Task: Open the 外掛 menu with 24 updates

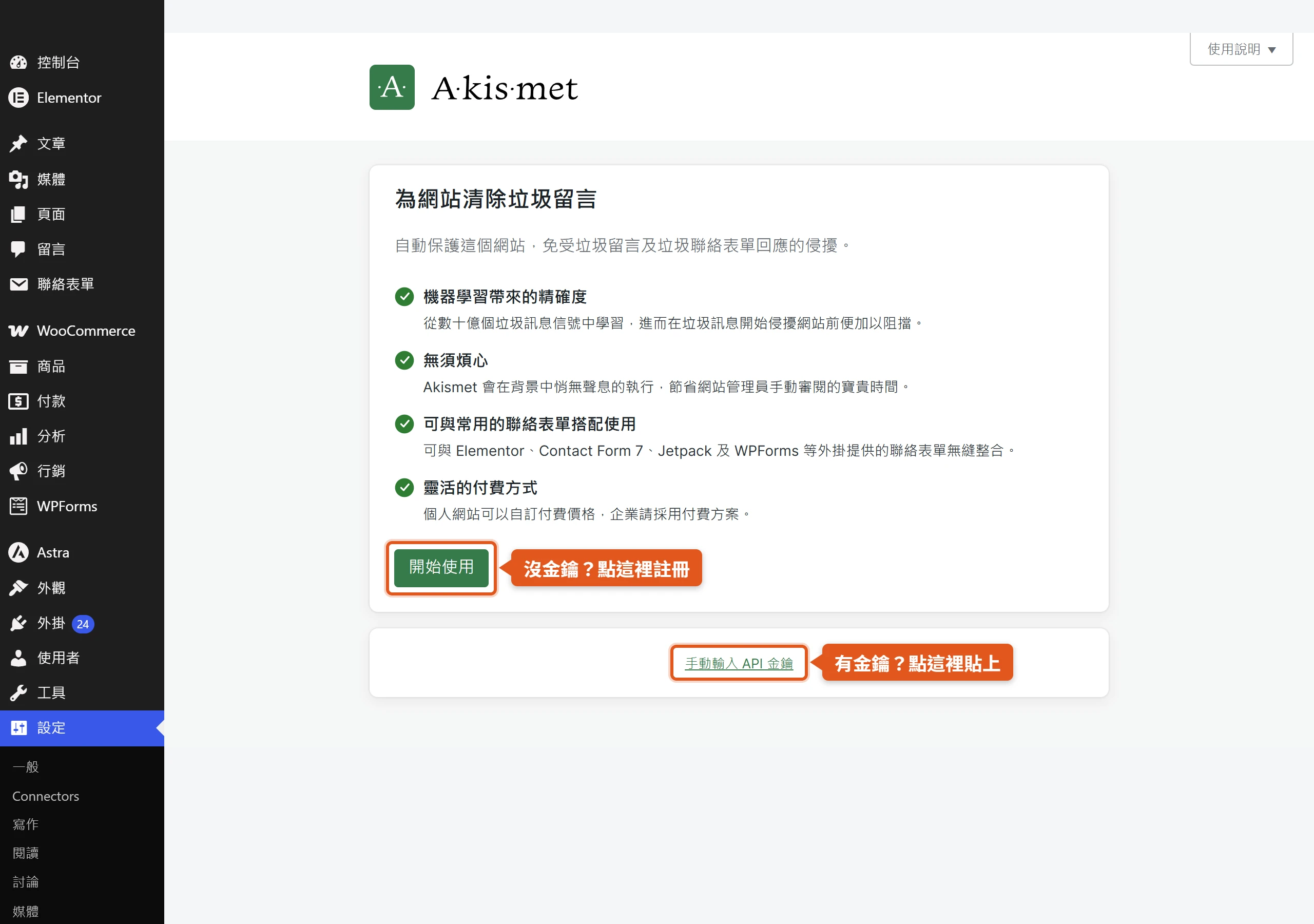Action: coord(82,623)
